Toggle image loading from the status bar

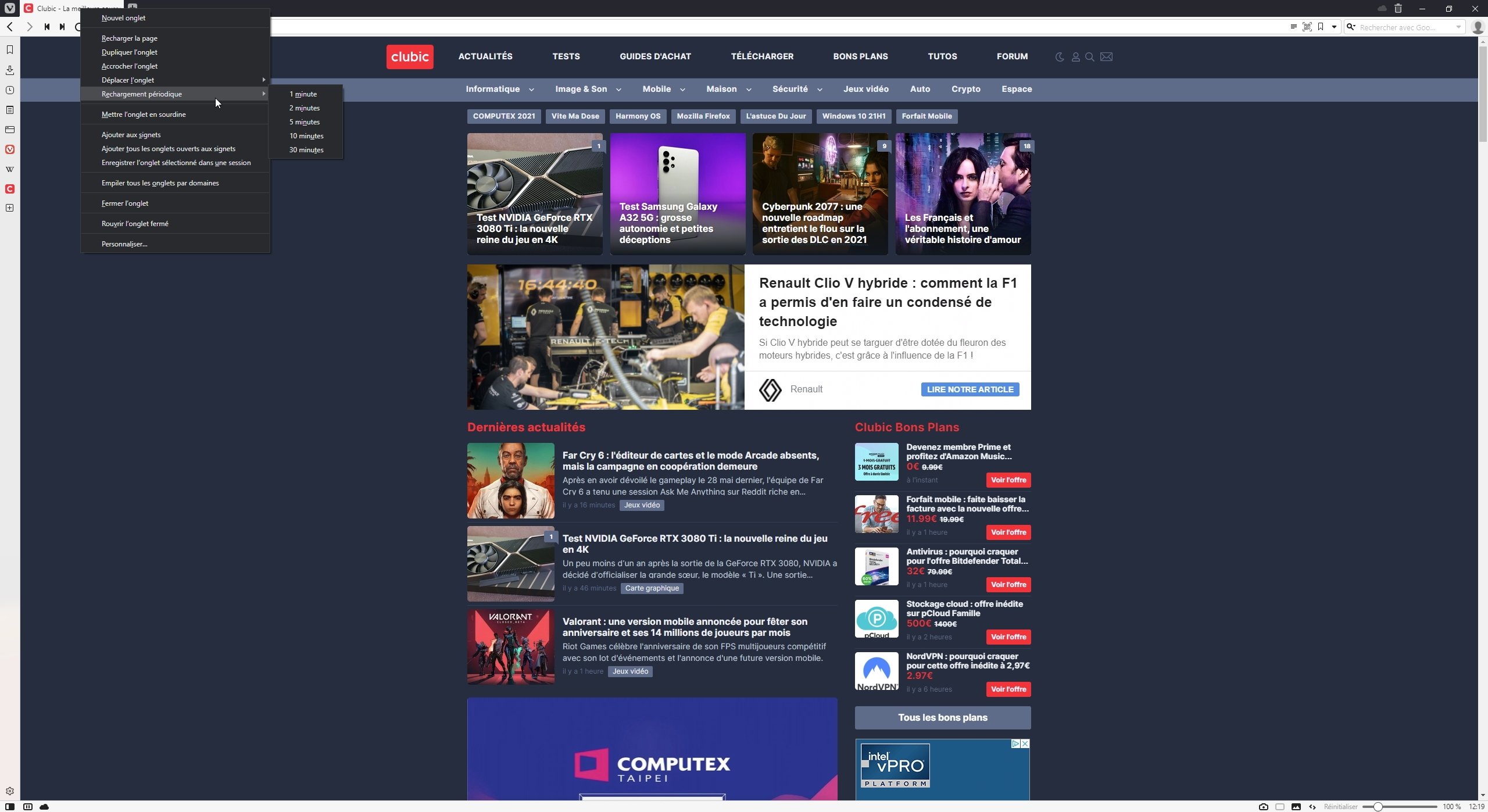[1296, 806]
